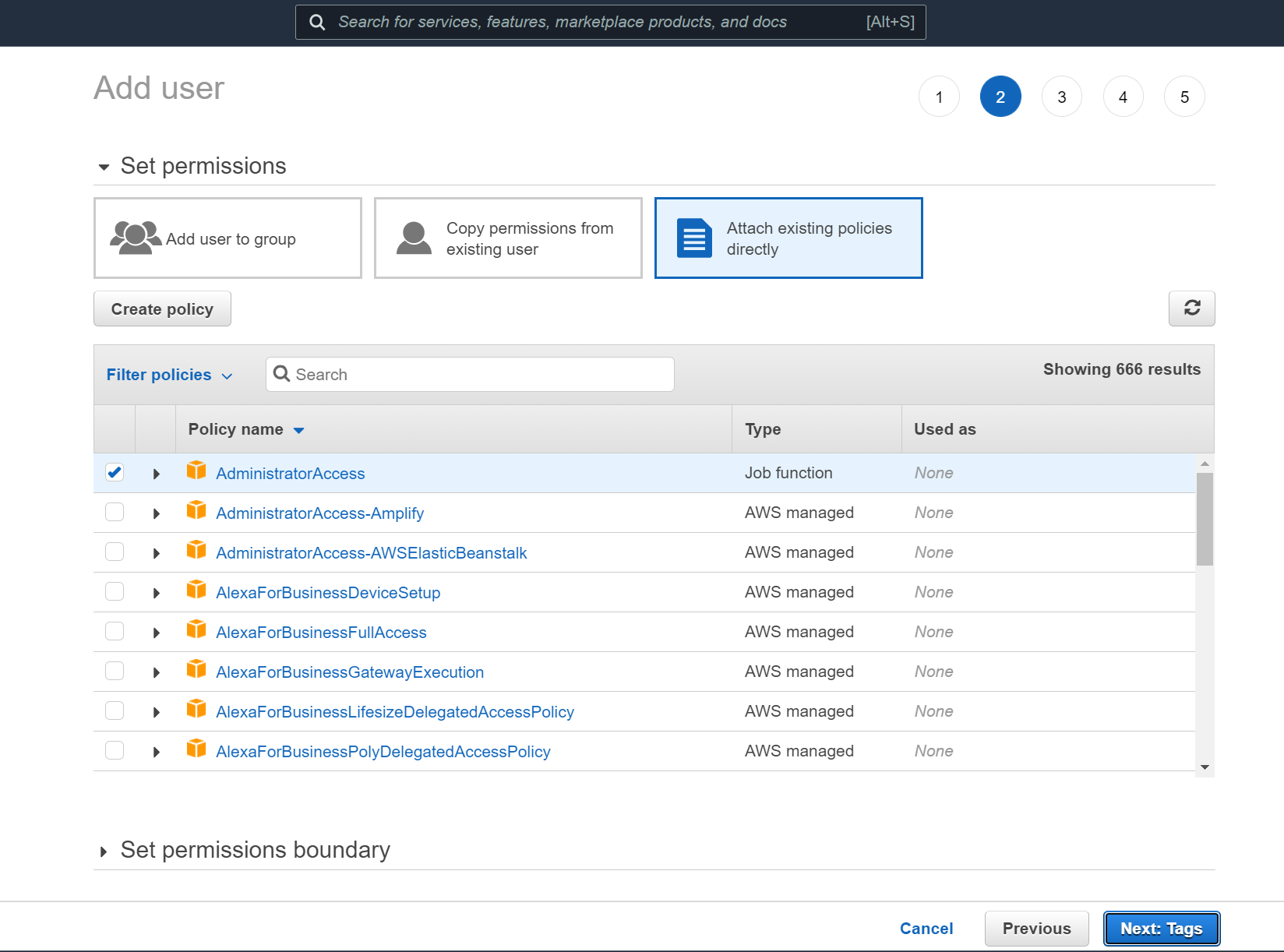The width and height of the screenshot is (1284, 952).
Task: Select Copy permissions from existing user option
Action: 508,238
